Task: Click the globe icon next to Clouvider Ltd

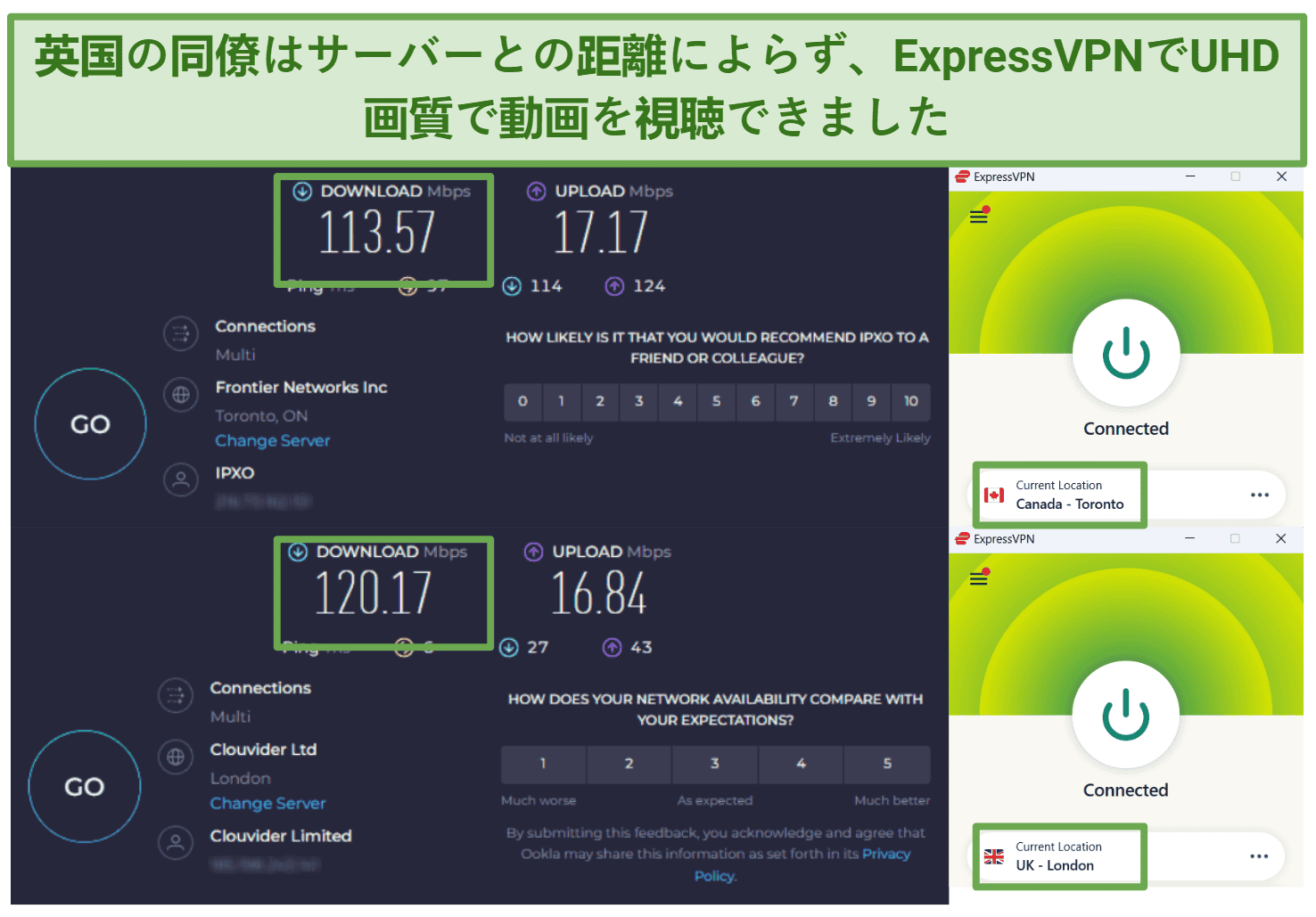Action: [x=176, y=757]
